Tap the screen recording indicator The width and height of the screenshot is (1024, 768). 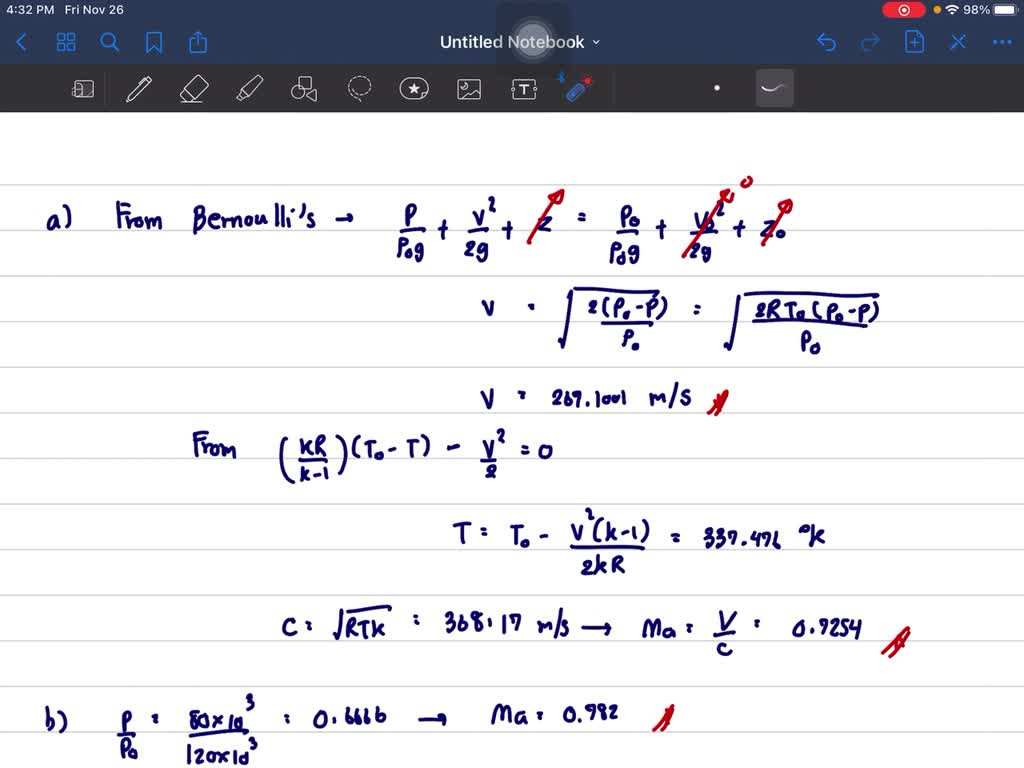pos(904,10)
